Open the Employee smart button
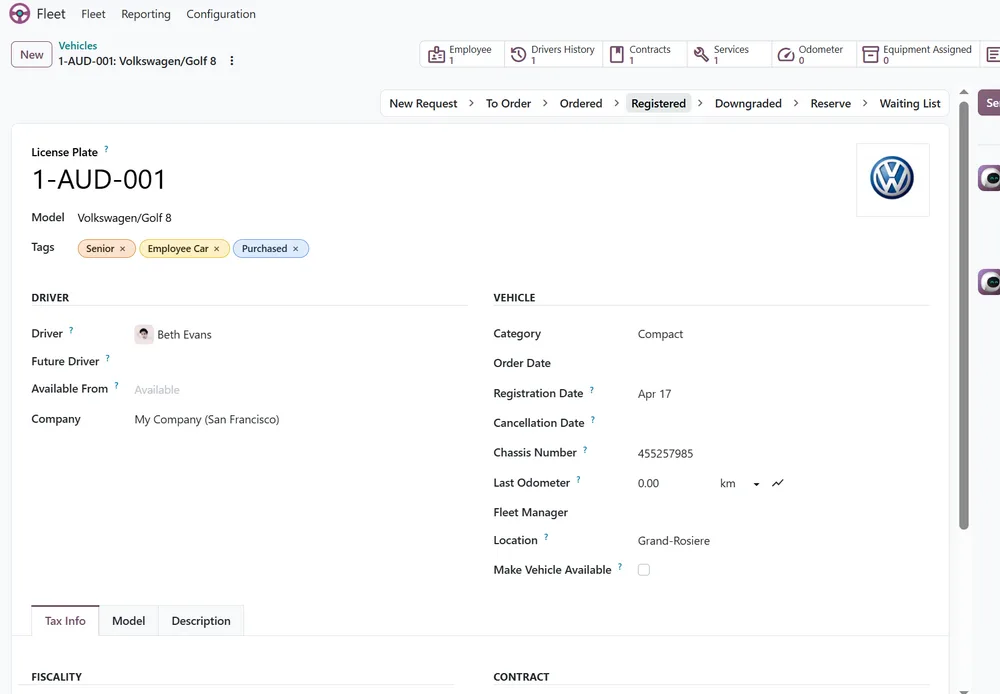The width and height of the screenshot is (1000, 694). [x=462, y=54]
